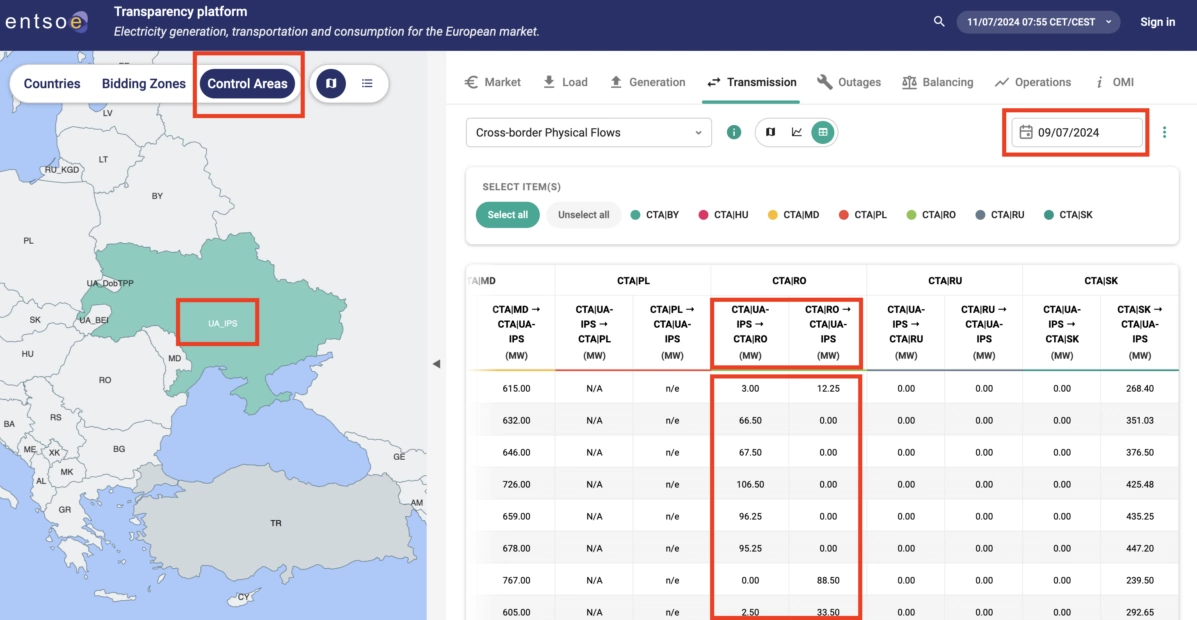
Task: Toggle the CTA|PL item
Action: [x=863, y=215]
